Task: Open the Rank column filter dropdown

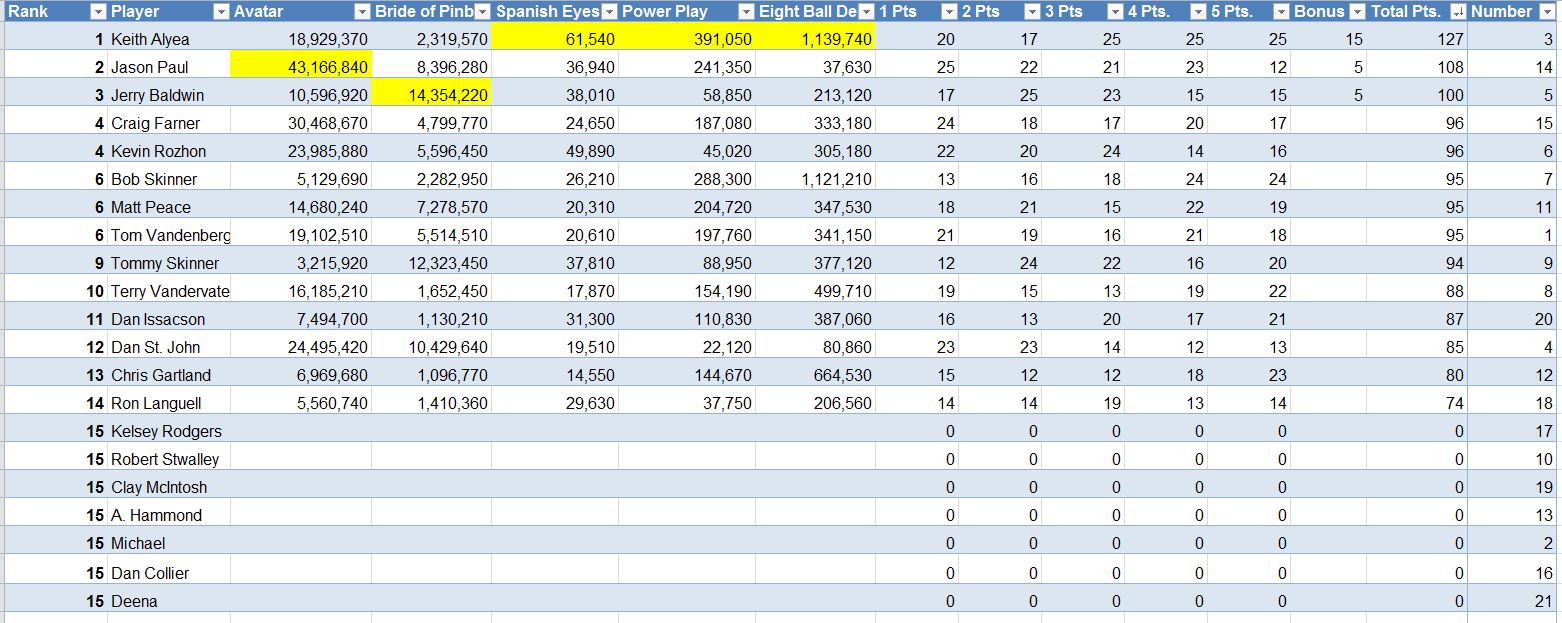Action: (97, 12)
